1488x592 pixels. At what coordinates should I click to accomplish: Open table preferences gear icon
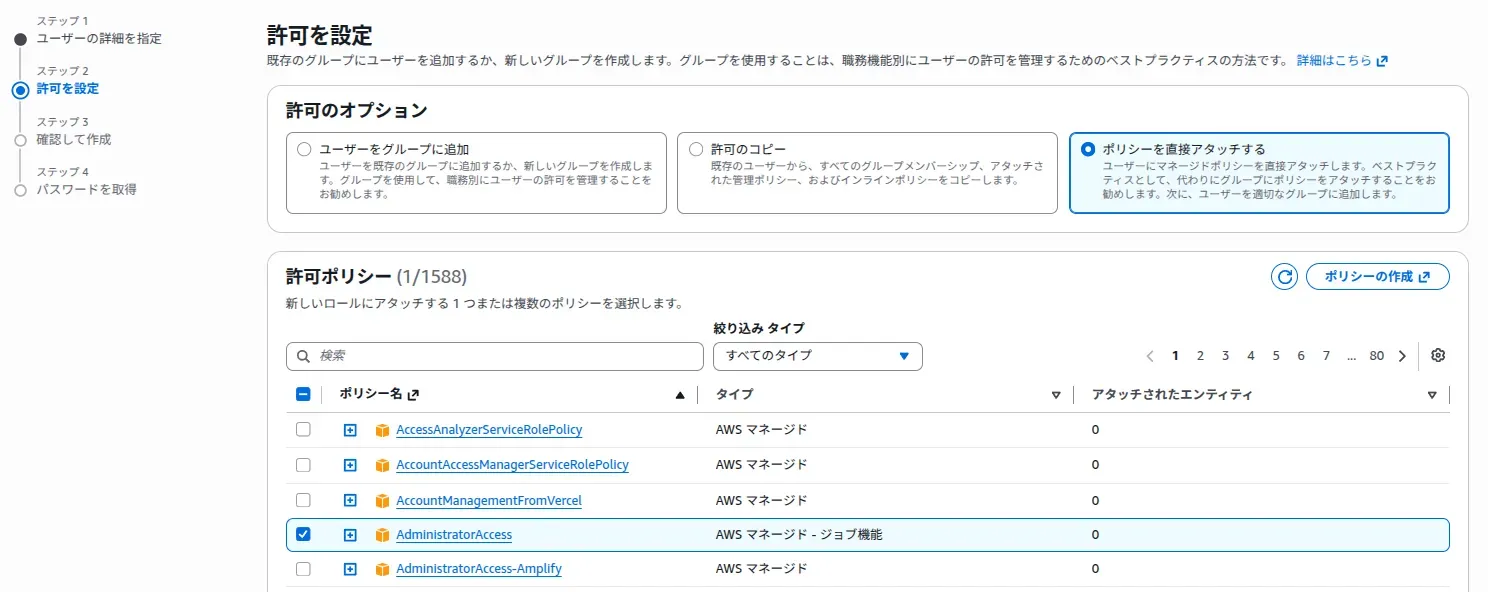1438,355
